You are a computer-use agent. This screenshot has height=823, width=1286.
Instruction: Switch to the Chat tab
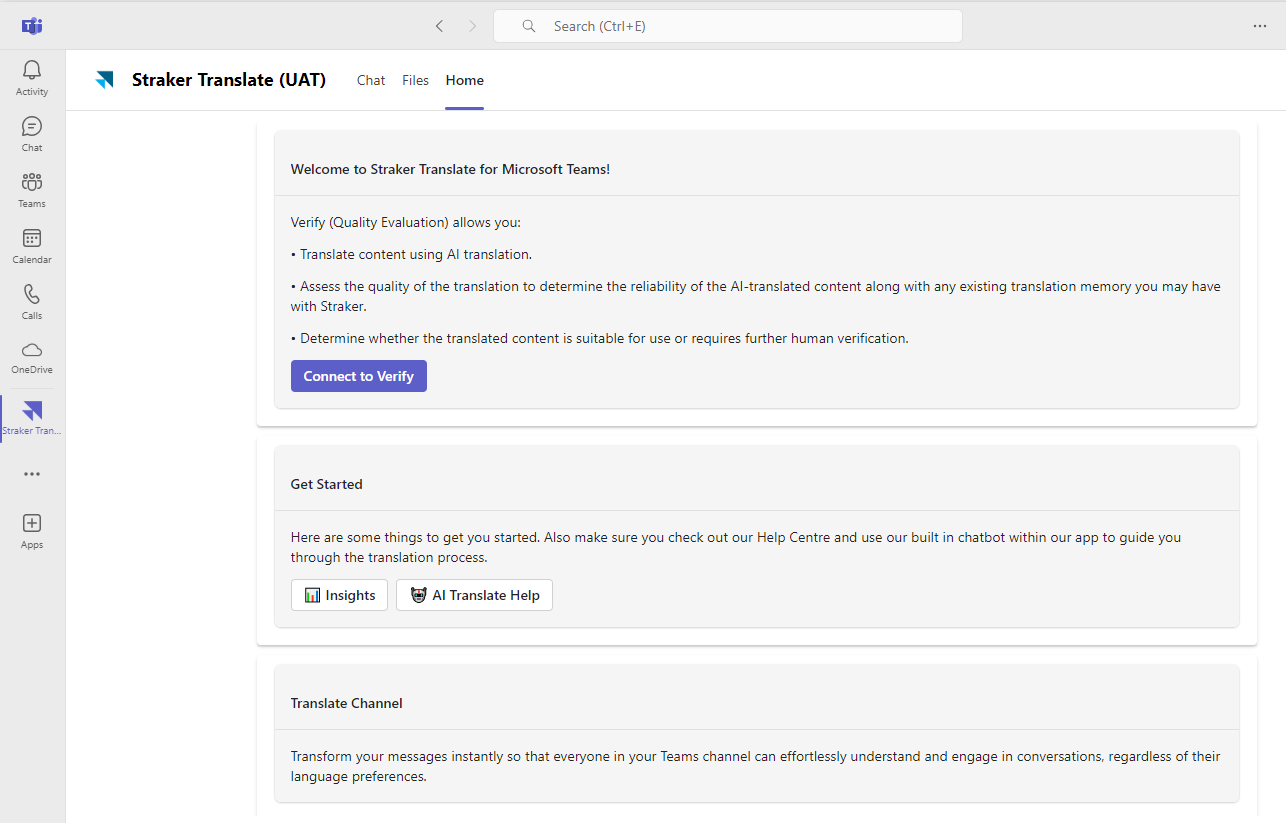371,80
